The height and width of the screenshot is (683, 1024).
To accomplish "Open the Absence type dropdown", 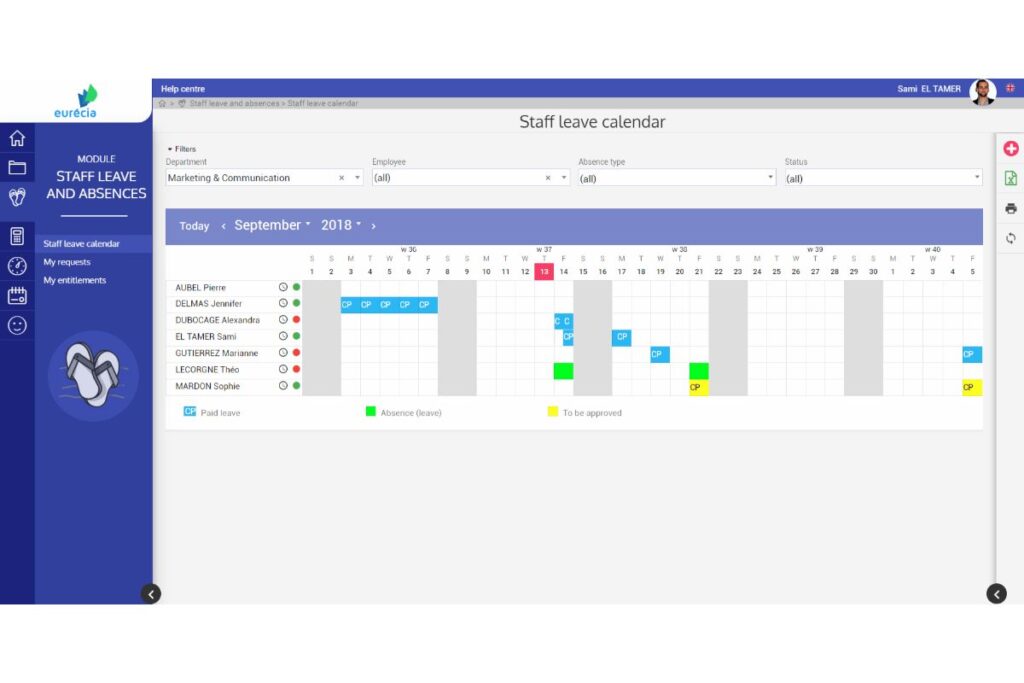I will pos(677,178).
